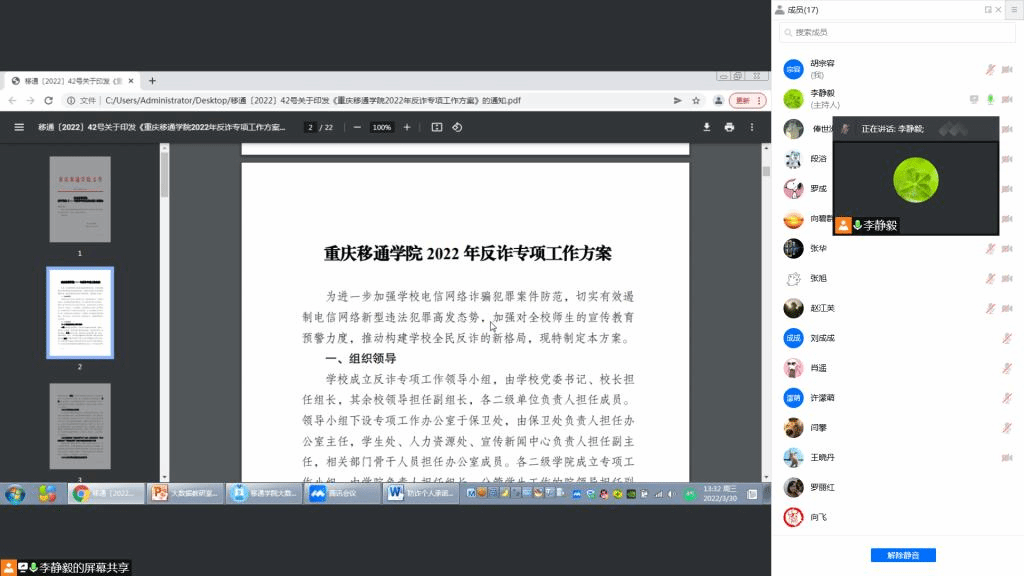Screen dimensions: 1024x576
Task: Click the 搜索成员 search field
Action: (896, 33)
